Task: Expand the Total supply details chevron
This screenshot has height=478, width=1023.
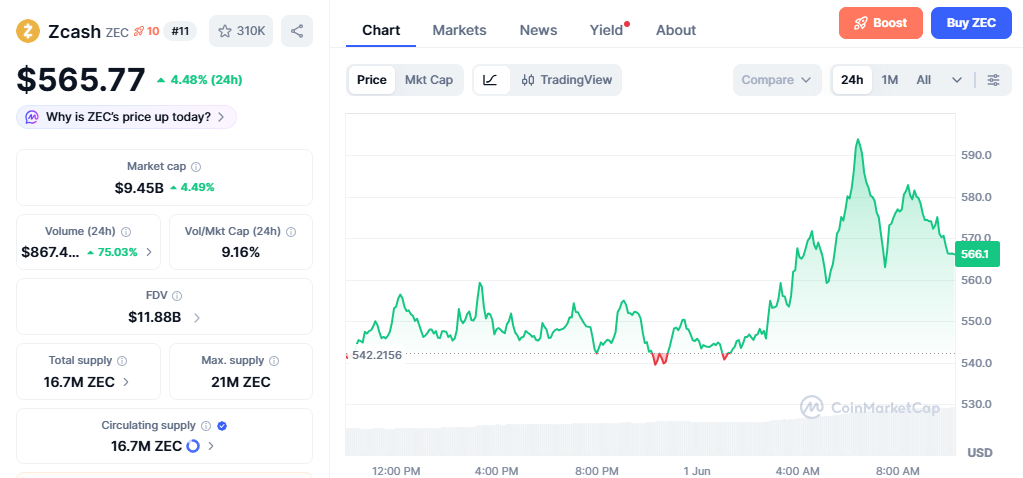Action: pyautogui.click(x=126, y=382)
